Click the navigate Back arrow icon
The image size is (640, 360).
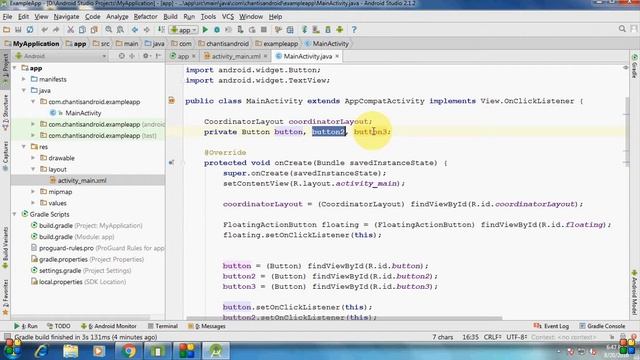(x=135, y=29)
